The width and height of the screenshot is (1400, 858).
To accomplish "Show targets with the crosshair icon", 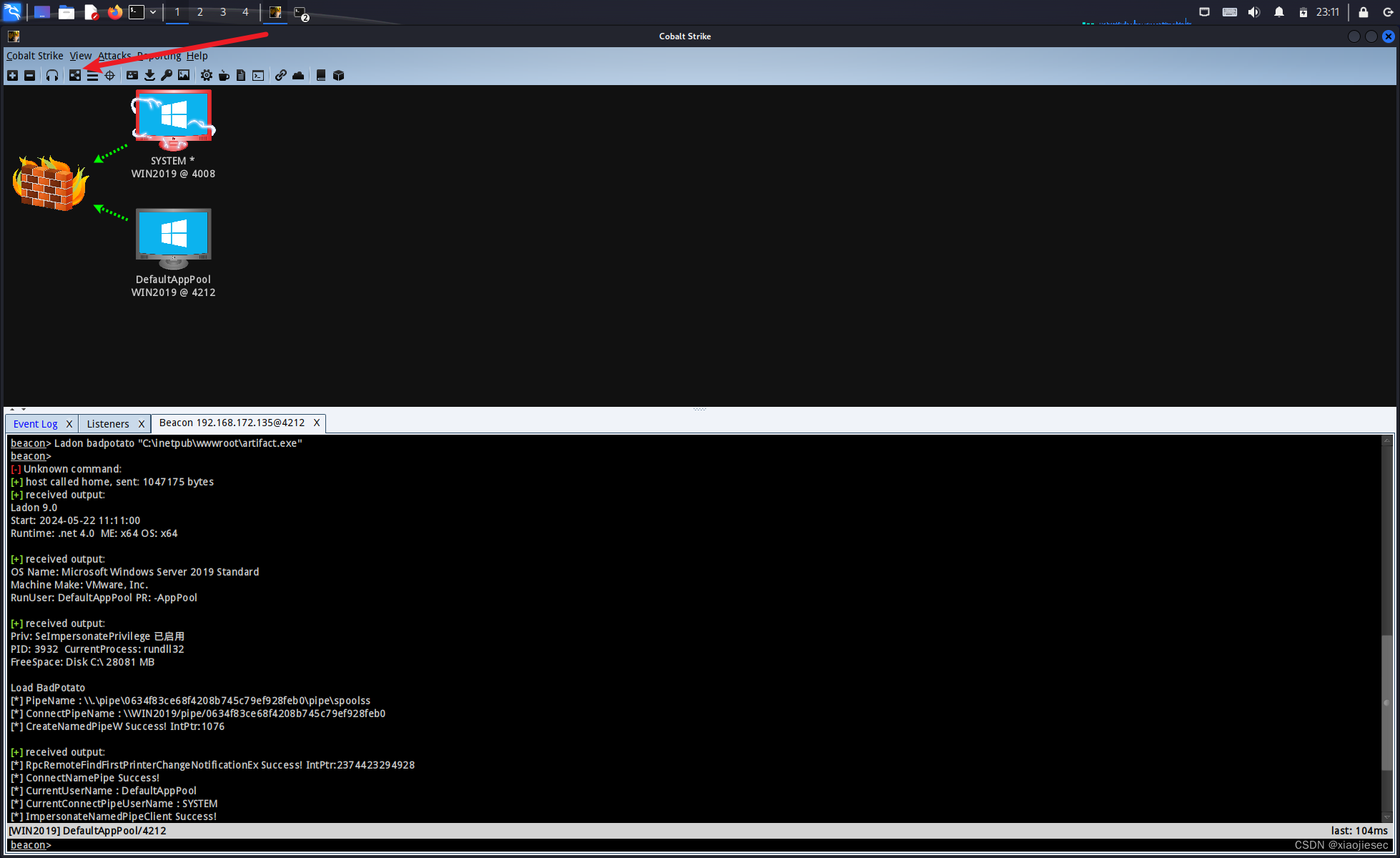I will (x=109, y=75).
